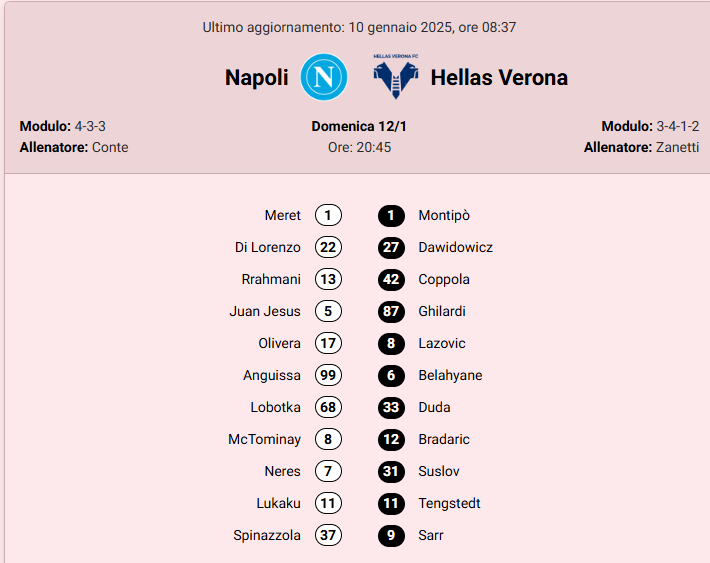Click Sarr's number 9 badge
710x563 pixels.
coord(392,535)
